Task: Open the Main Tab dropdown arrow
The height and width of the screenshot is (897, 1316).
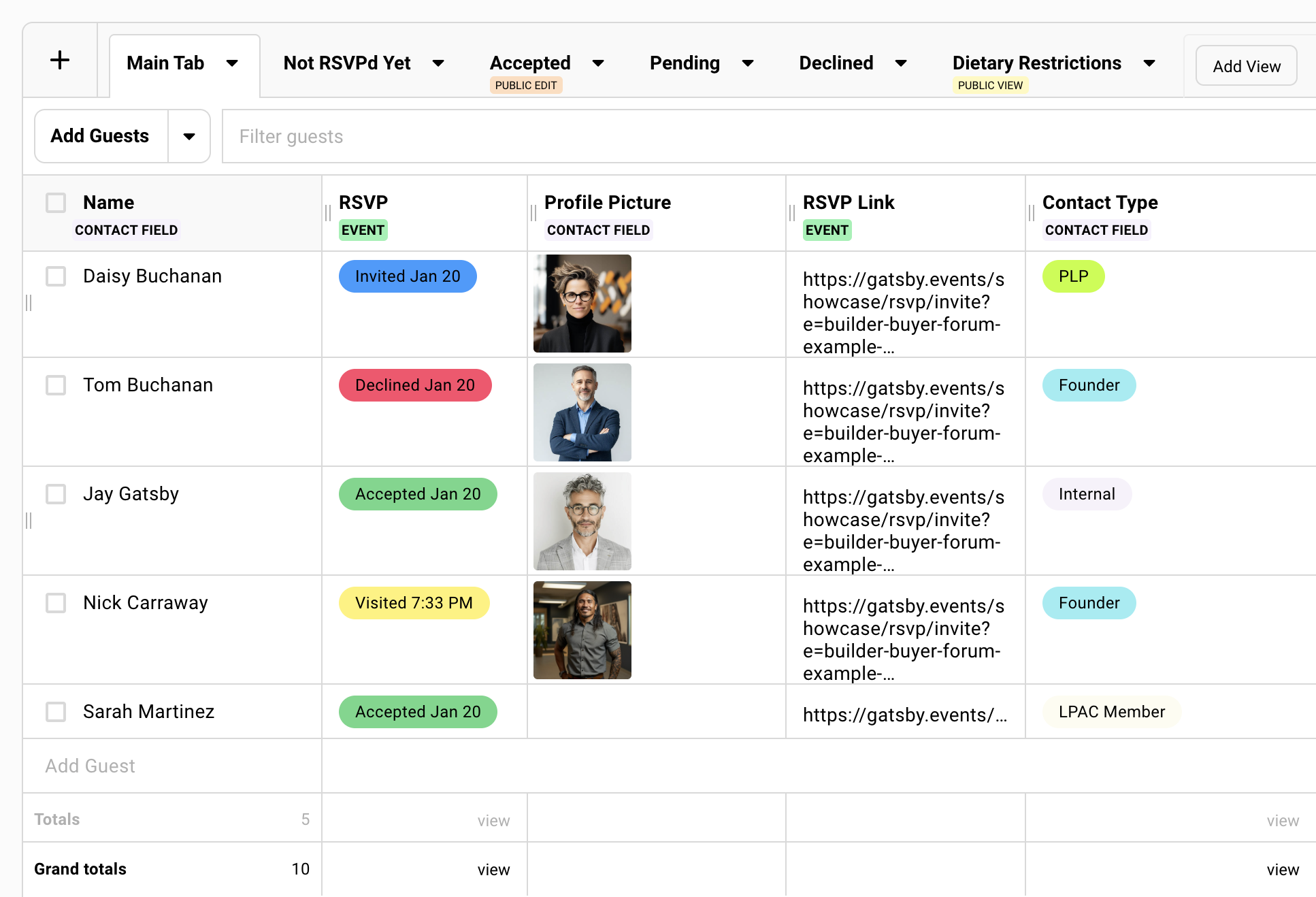Action: coord(232,63)
